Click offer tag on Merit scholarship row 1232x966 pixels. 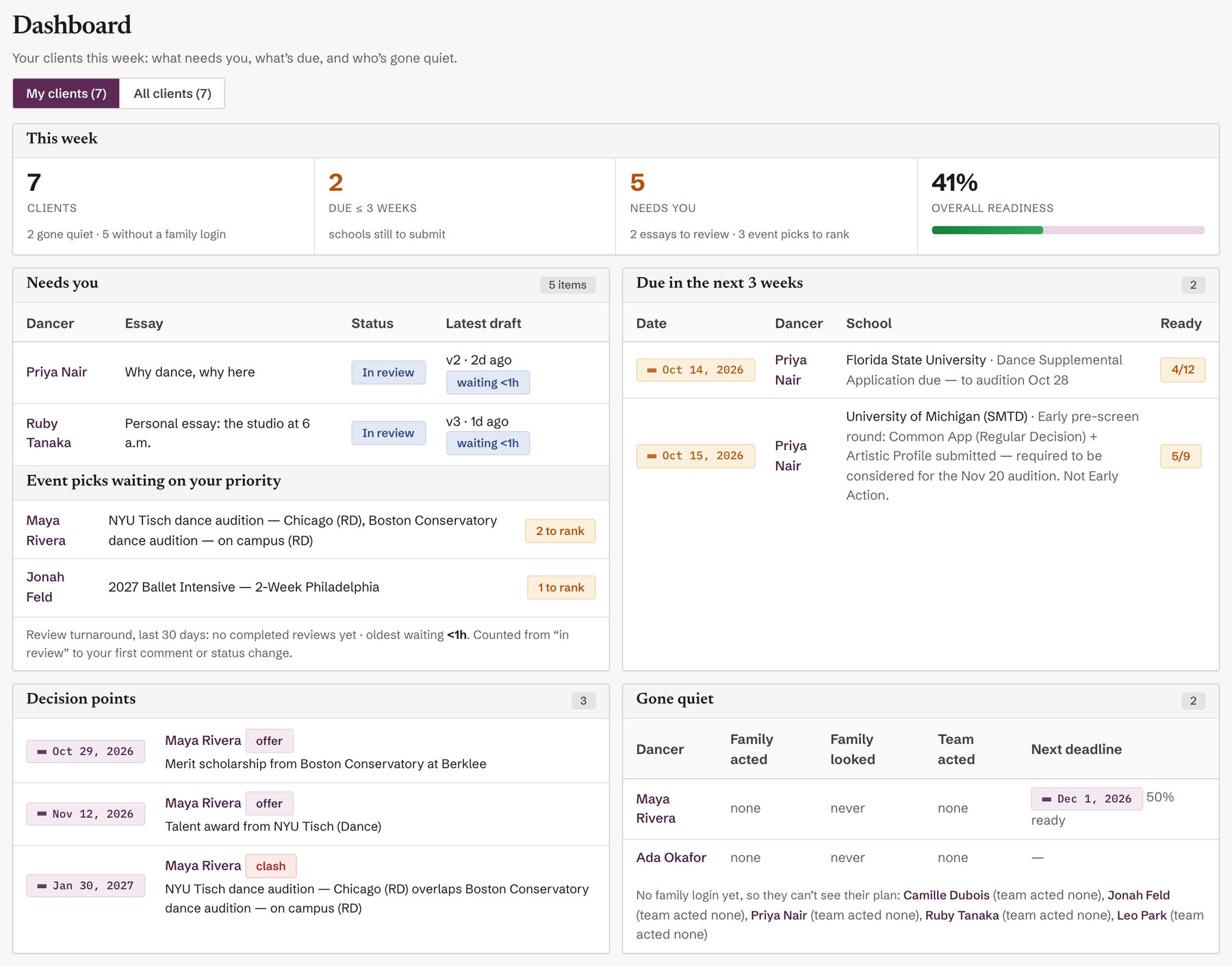pyautogui.click(x=269, y=741)
